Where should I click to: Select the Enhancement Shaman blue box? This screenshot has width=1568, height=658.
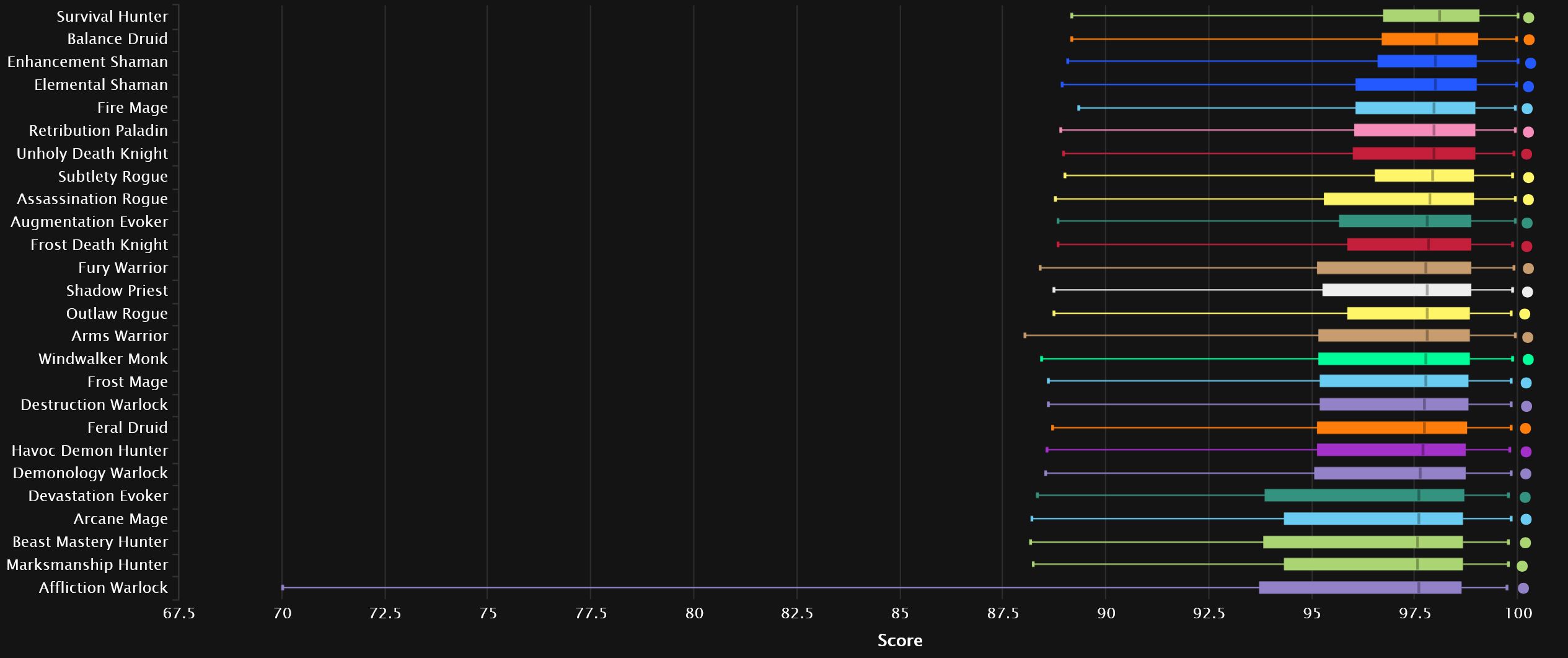click(x=1427, y=61)
